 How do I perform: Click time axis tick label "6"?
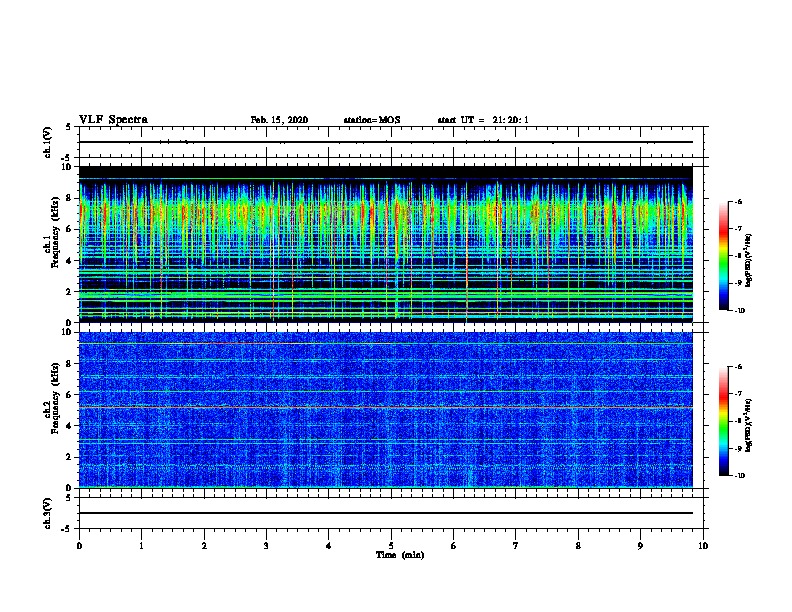453,545
